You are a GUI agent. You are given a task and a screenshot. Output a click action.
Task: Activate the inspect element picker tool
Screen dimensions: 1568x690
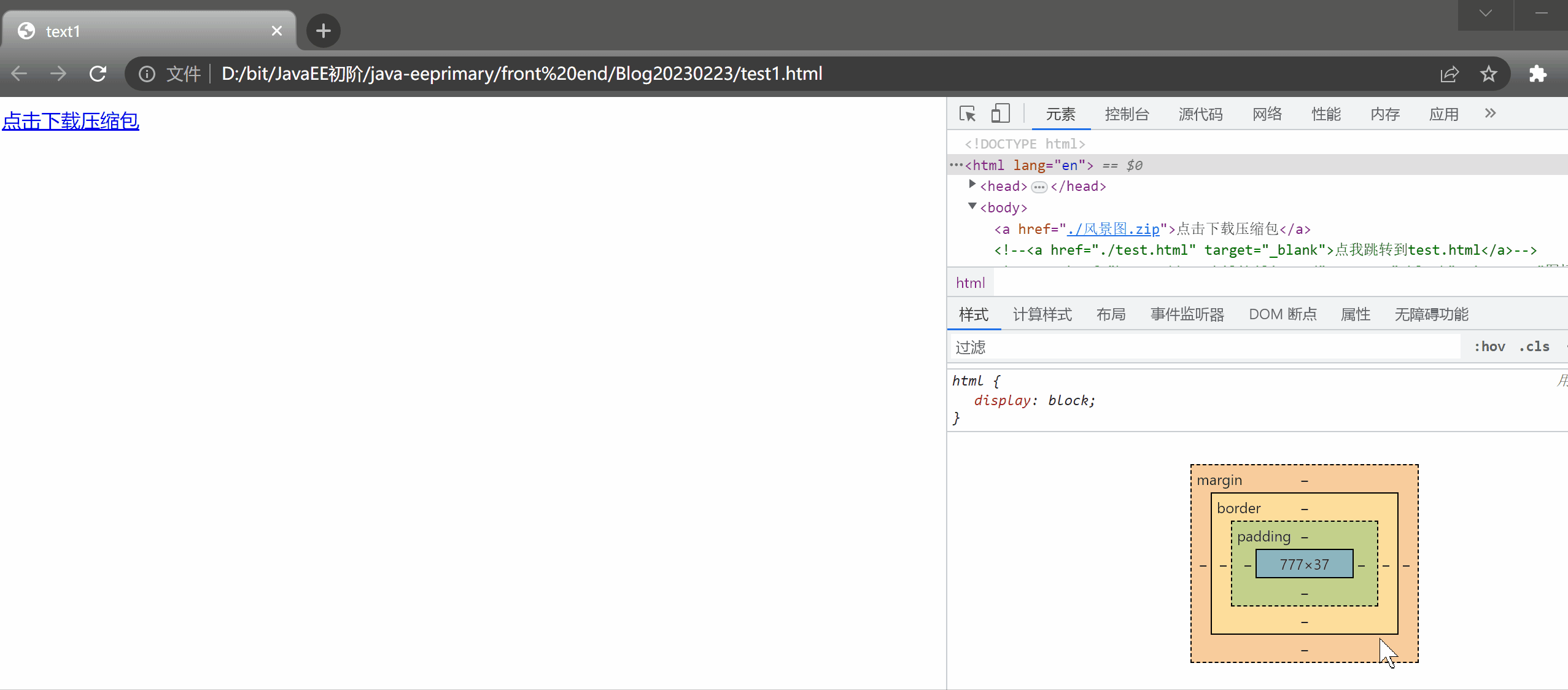click(968, 114)
